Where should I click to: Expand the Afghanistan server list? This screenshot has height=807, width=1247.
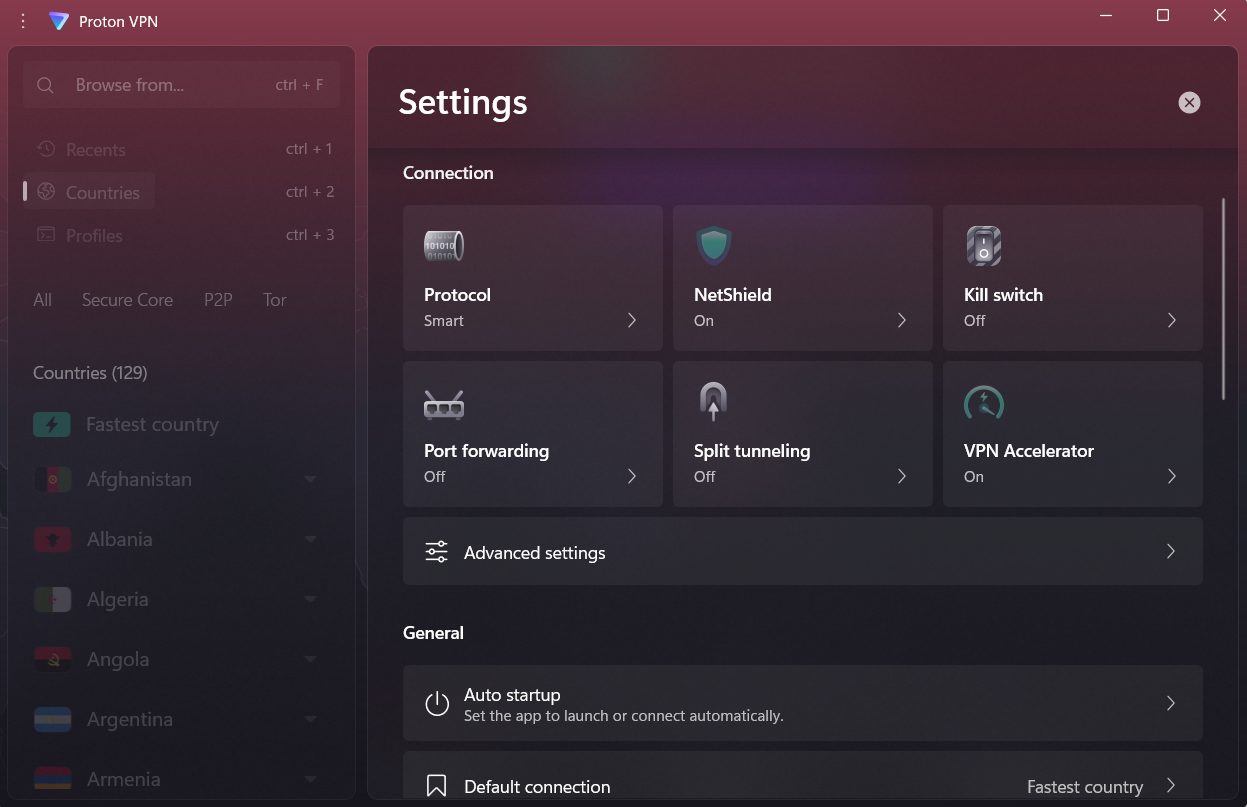(x=310, y=480)
